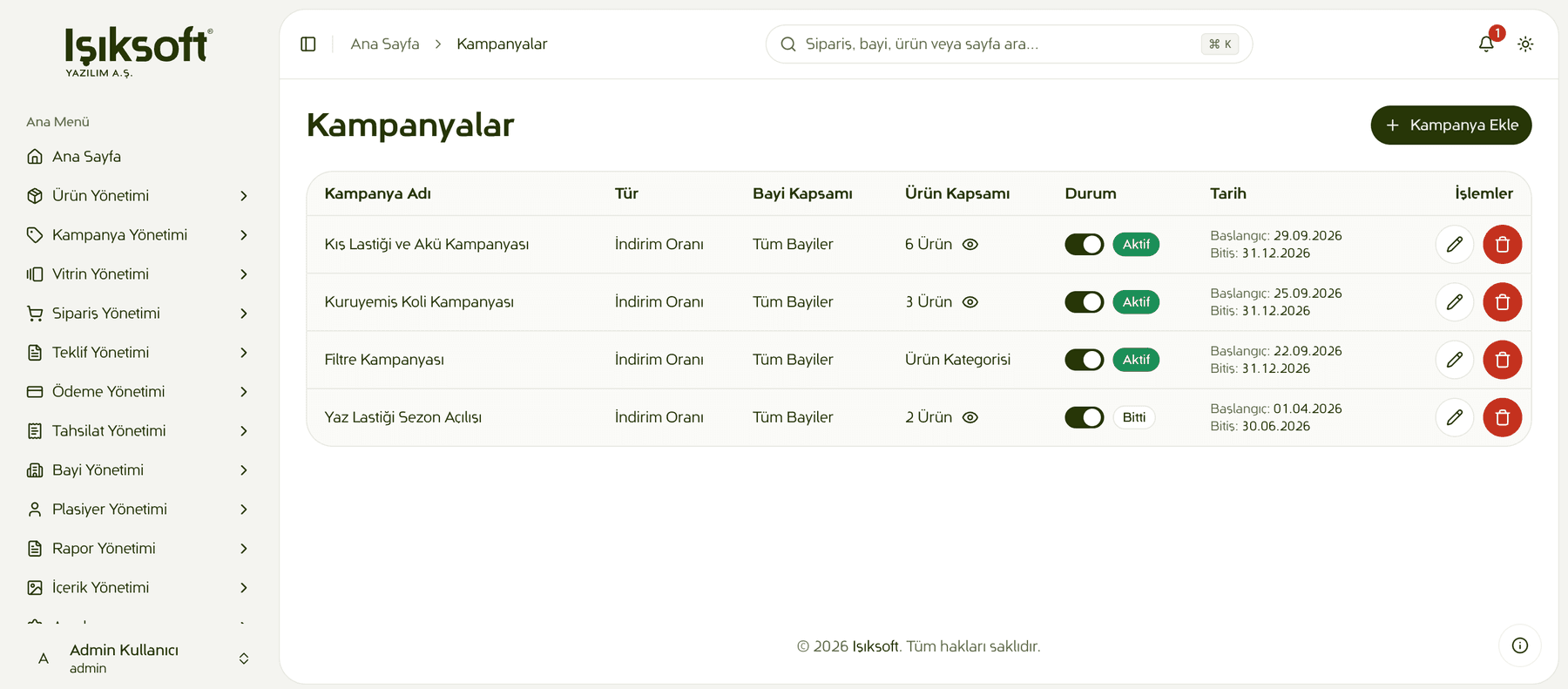This screenshot has height=689, width=1568.
Task: Expand Teklif Yönetimi menu
Action: click(x=139, y=352)
